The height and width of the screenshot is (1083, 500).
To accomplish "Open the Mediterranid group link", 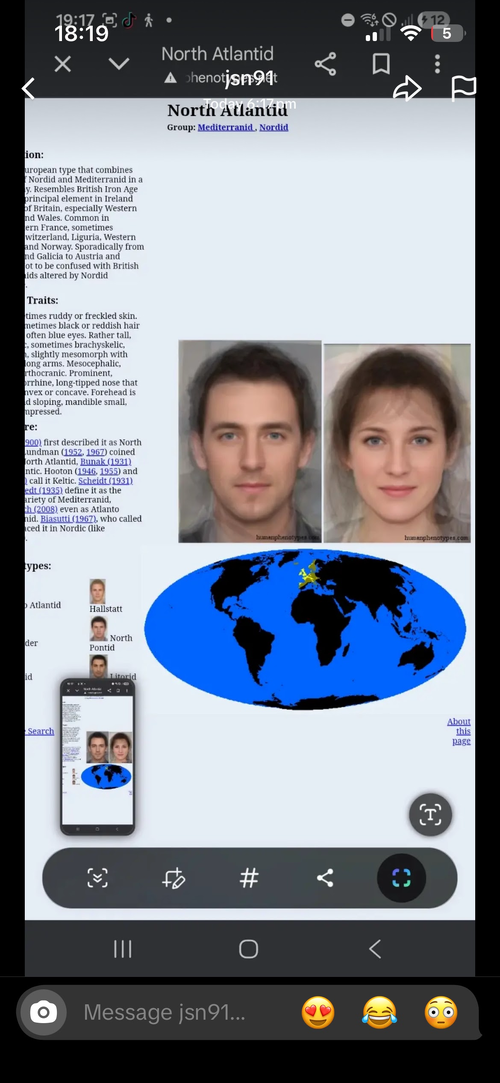I will coord(225,127).
